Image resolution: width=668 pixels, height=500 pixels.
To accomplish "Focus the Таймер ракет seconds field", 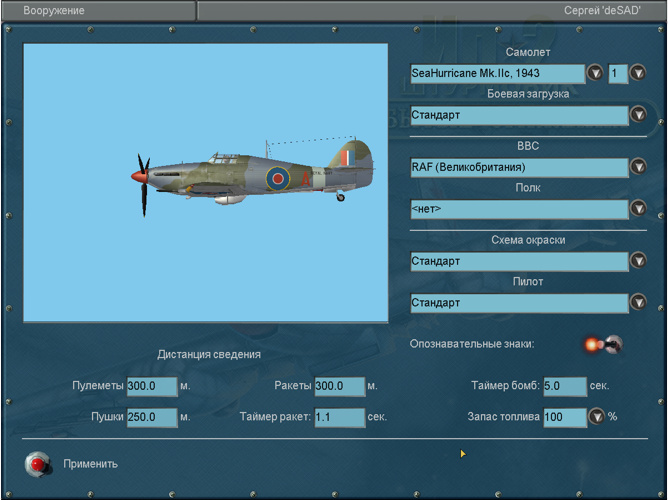I will (339, 417).
